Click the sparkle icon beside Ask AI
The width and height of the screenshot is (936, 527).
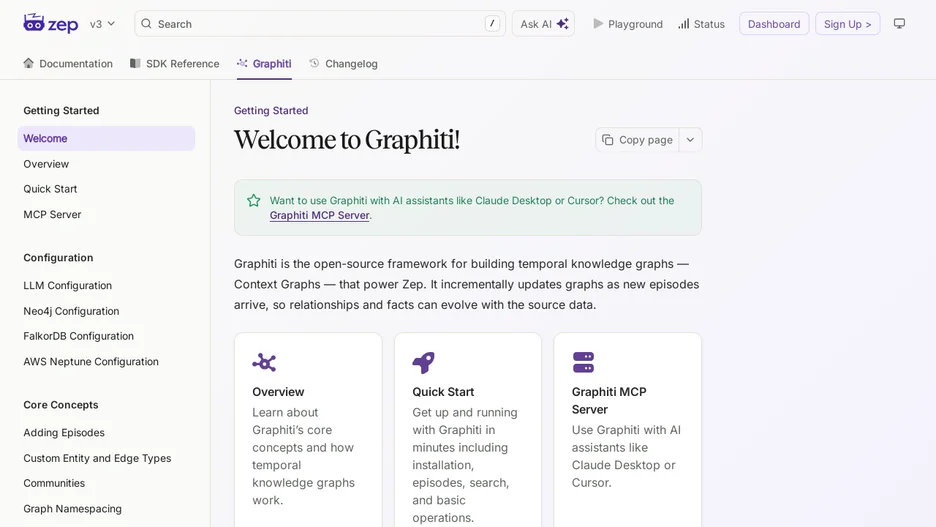pyautogui.click(x=562, y=24)
